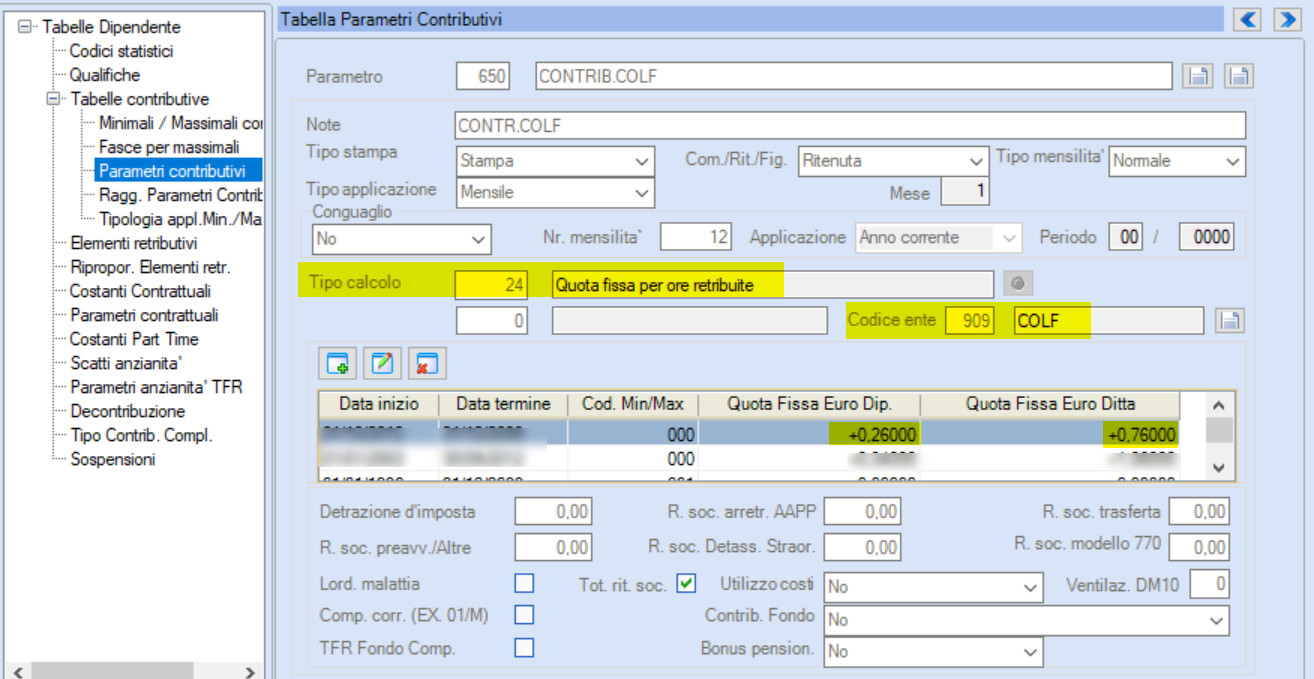The image size is (1314, 679).
Task: Edit the selected table row
Action: pyautogui.click(x=382, y=363)
